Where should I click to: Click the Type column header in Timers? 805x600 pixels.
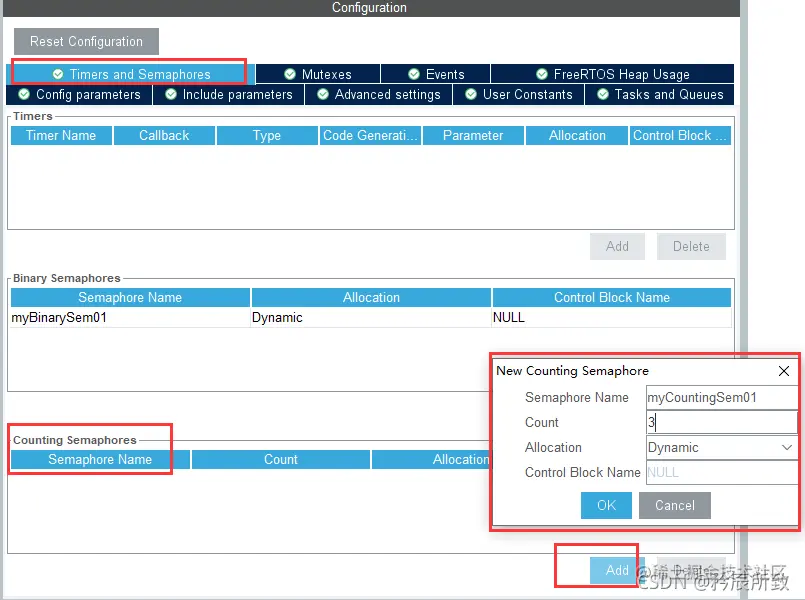[x=267, y=136]
